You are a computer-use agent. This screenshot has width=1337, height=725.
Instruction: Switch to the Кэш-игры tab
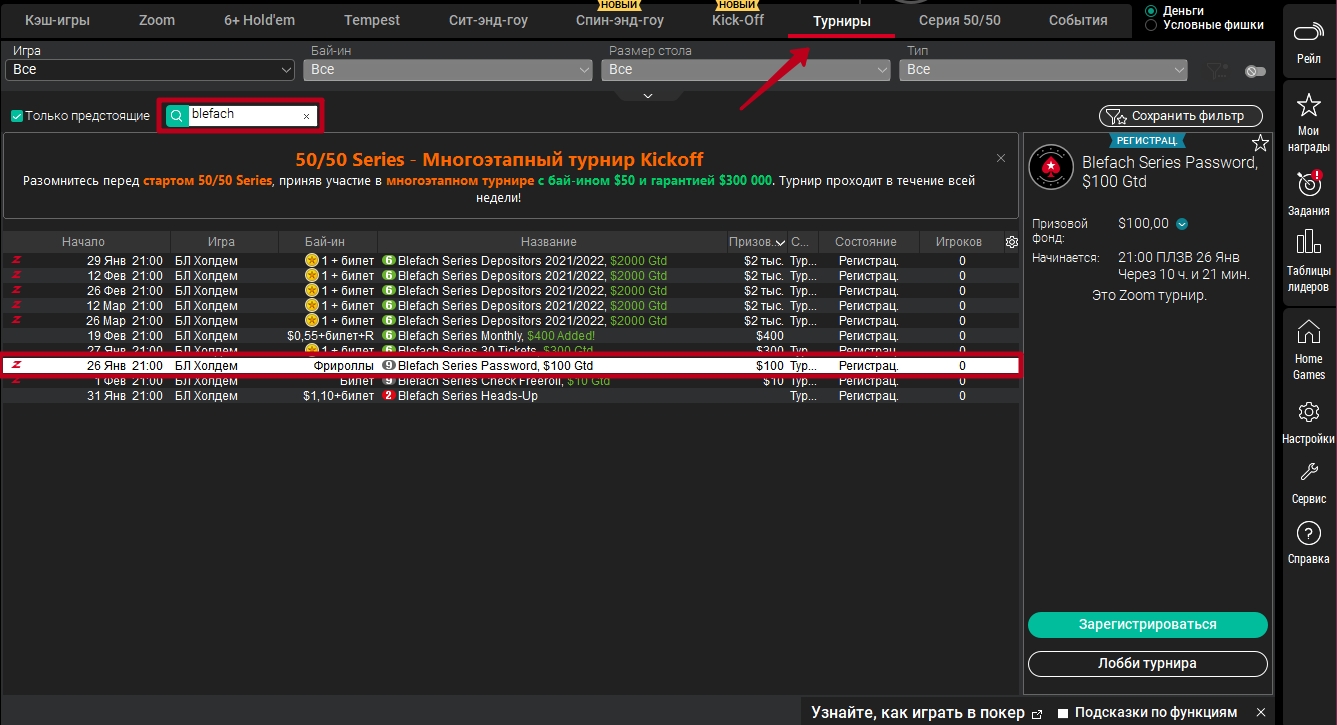click(58, 20)
